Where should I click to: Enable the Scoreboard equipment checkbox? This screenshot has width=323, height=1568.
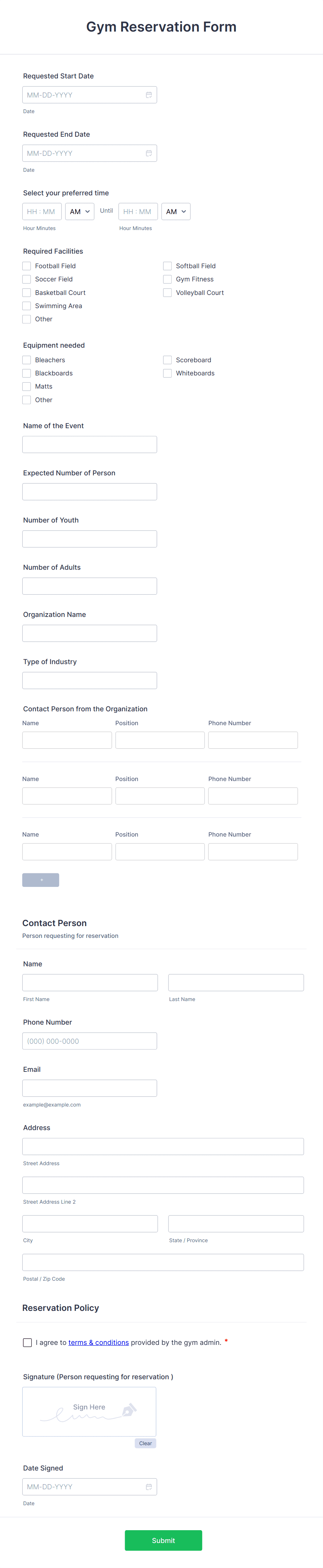pos(168,360)
